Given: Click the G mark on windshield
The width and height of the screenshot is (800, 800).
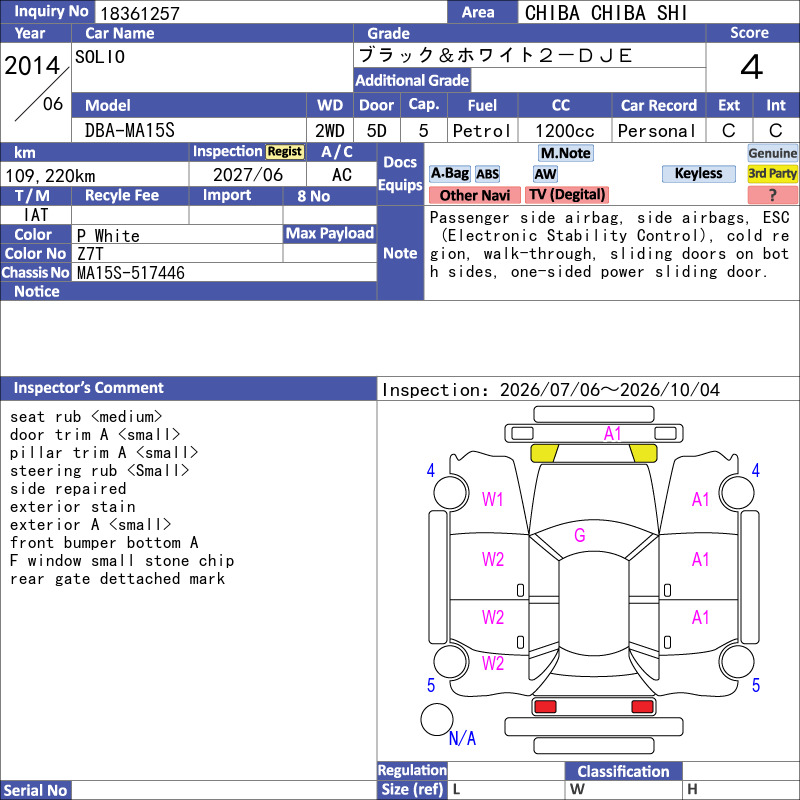Looking at the screenshot, I should 580,535.
